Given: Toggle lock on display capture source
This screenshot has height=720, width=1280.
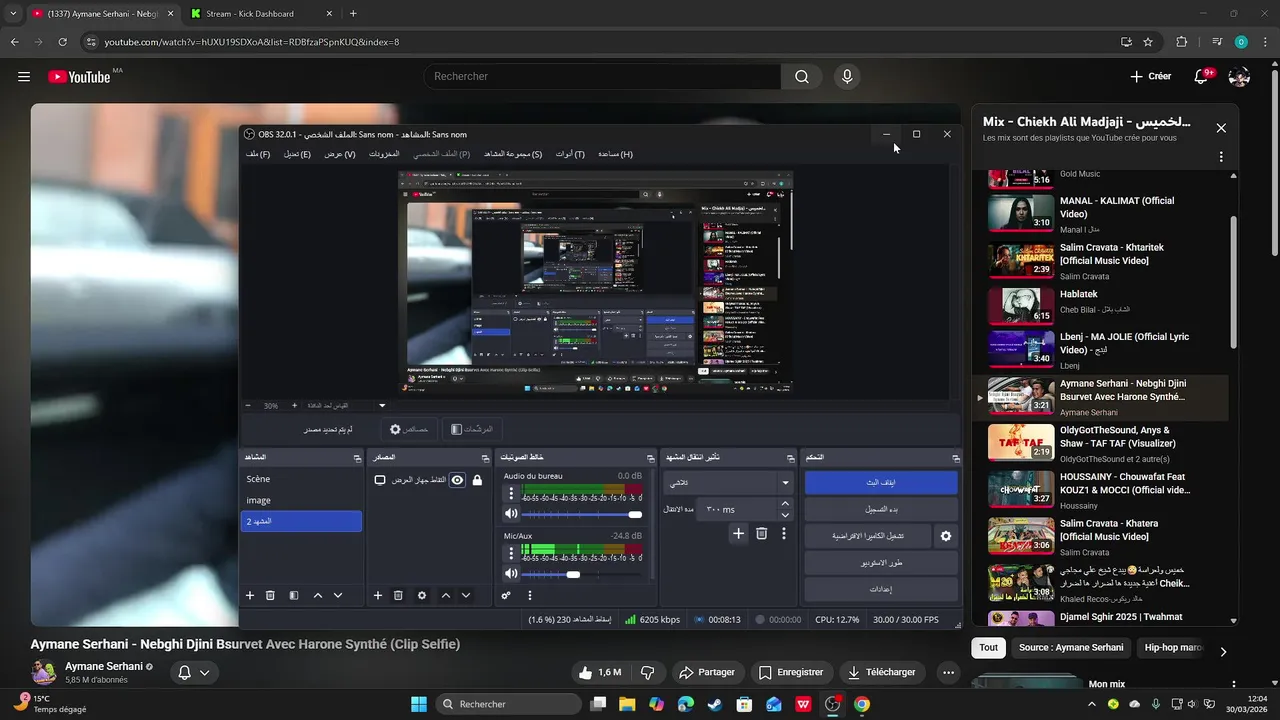Looking at the screenshot, I should pyautogui.click(x=477, y=480).
